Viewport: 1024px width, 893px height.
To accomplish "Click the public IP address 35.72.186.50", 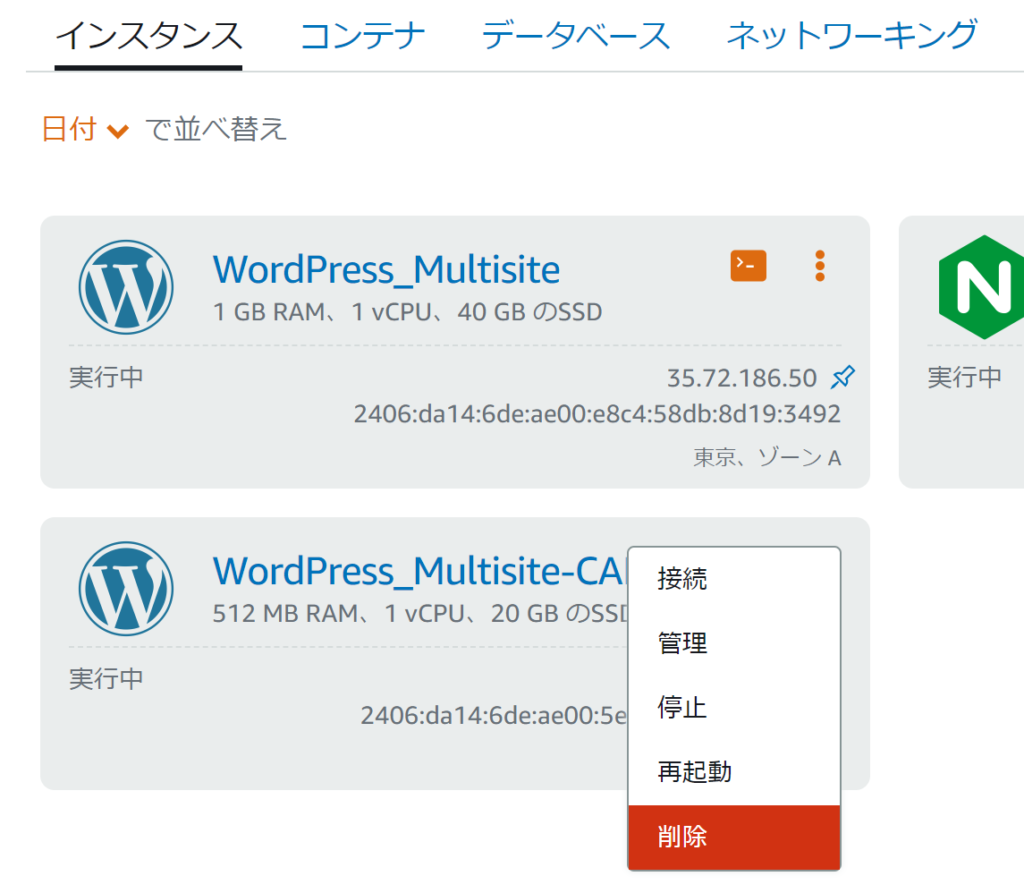I will click(x=741, y=378).
